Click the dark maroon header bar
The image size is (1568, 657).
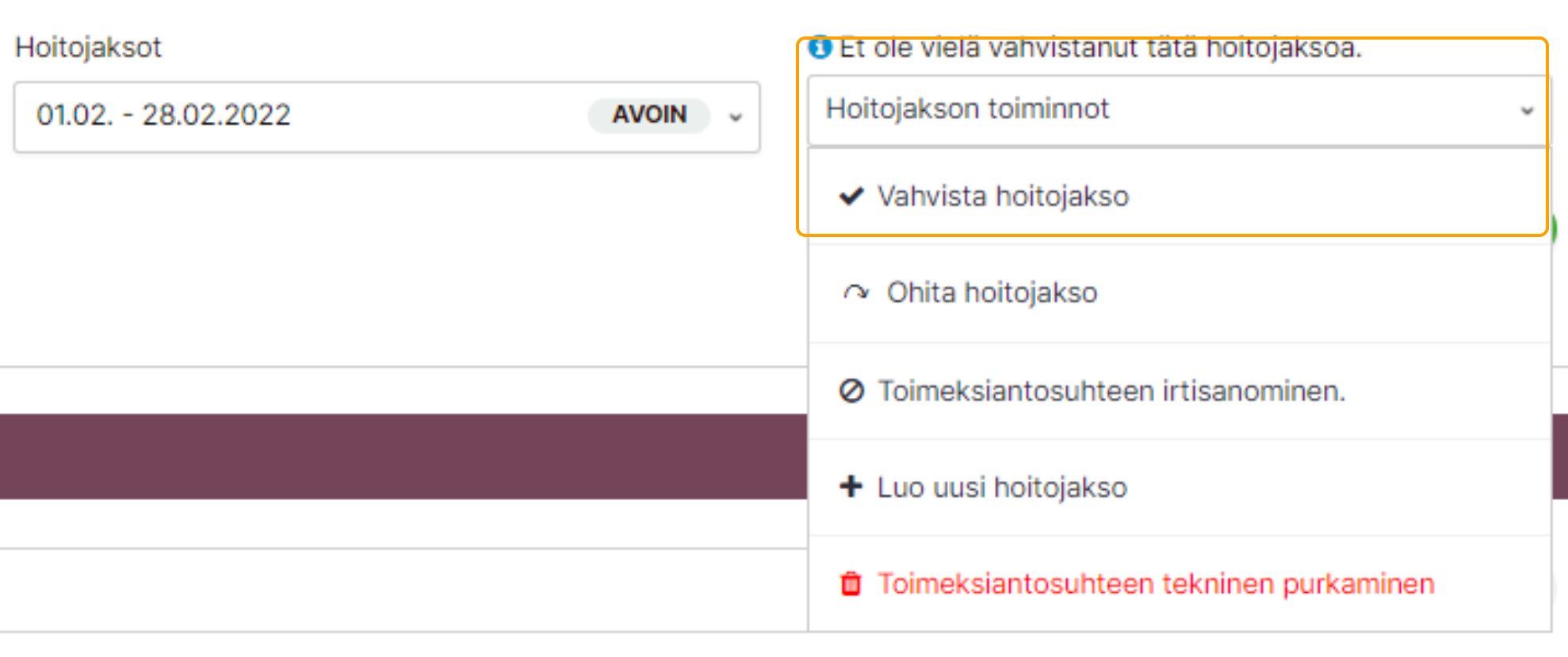tap(396, 456)
